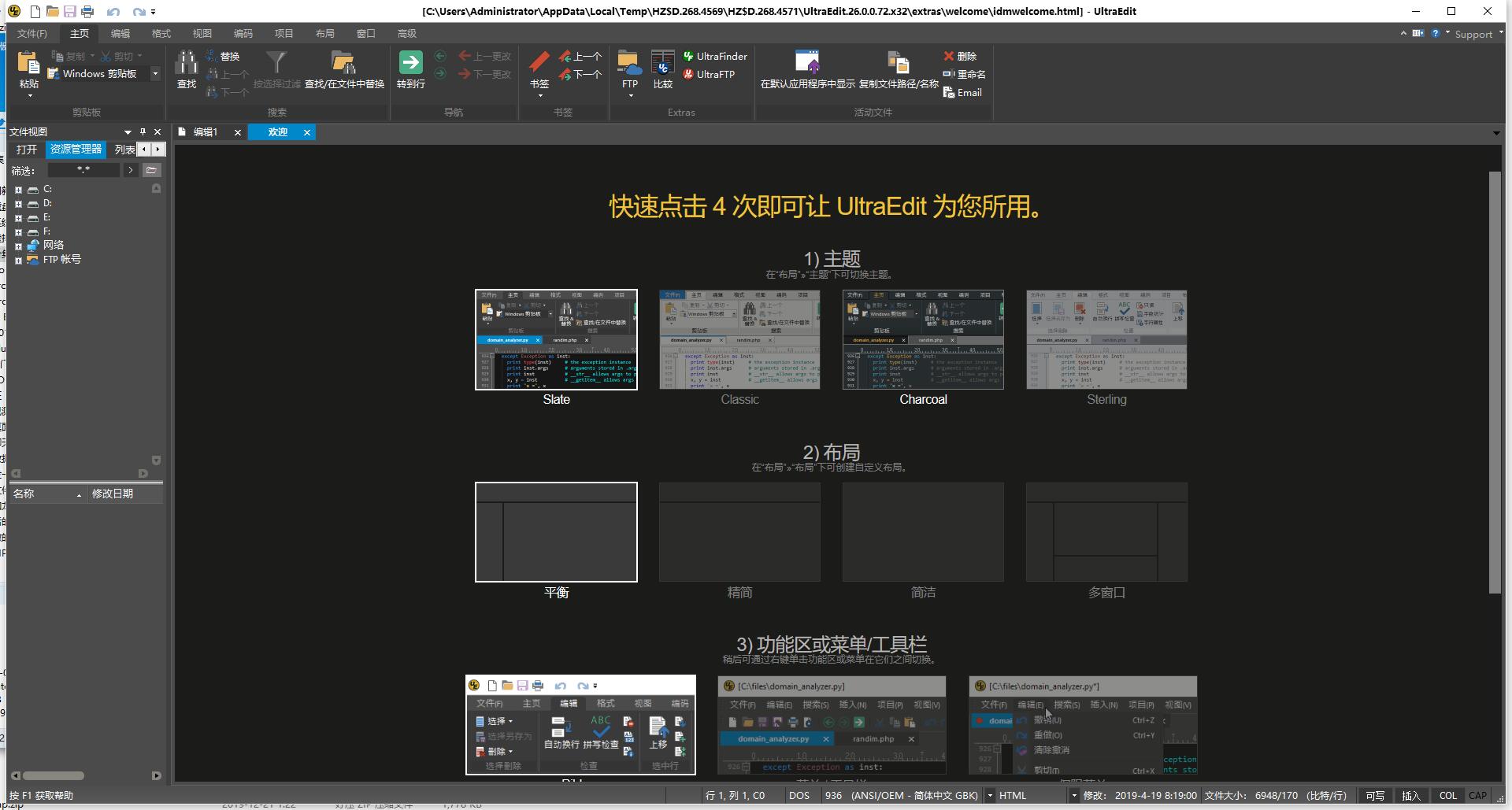Click the Redo arrow in quick access toolbar
Image resolution: width=1512 pixels, height=810 pixels.
[x=139, y=11]
